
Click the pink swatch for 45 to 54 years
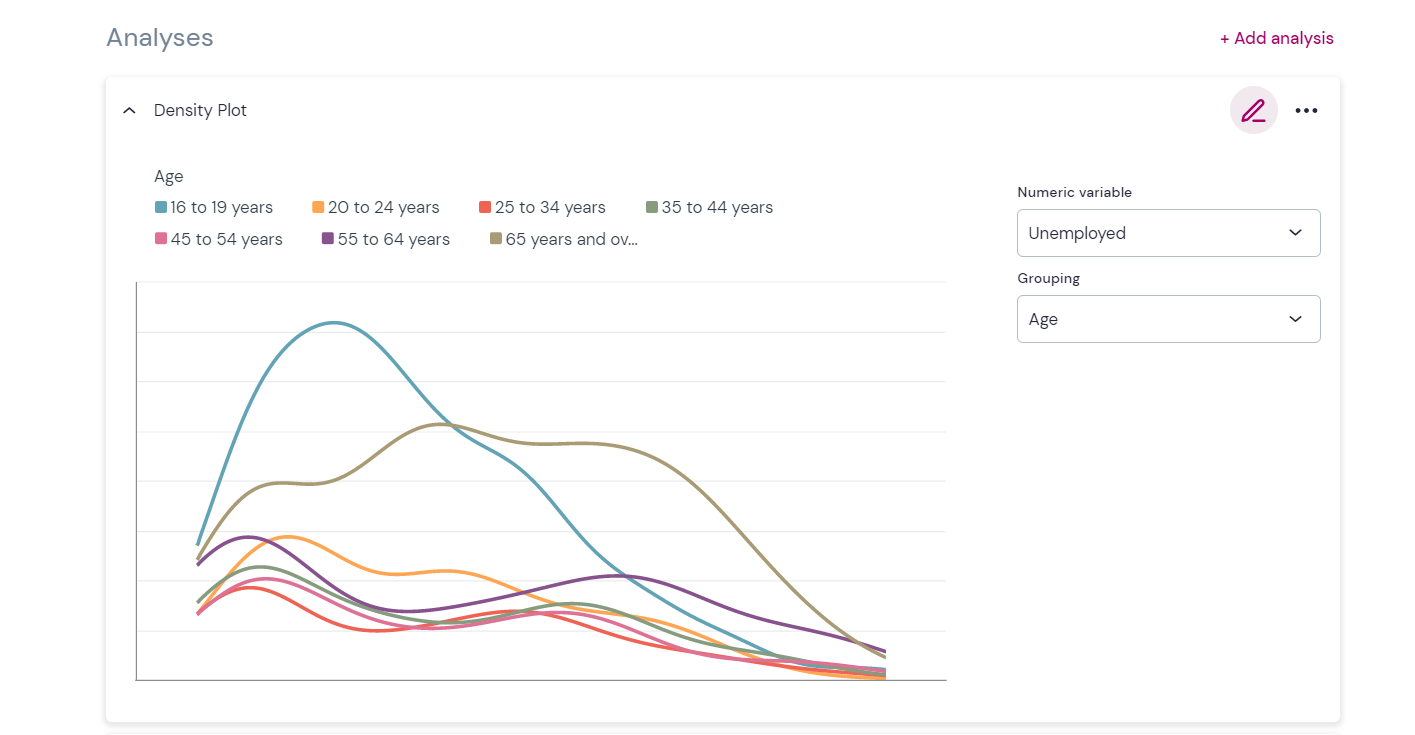pos(161,239)
